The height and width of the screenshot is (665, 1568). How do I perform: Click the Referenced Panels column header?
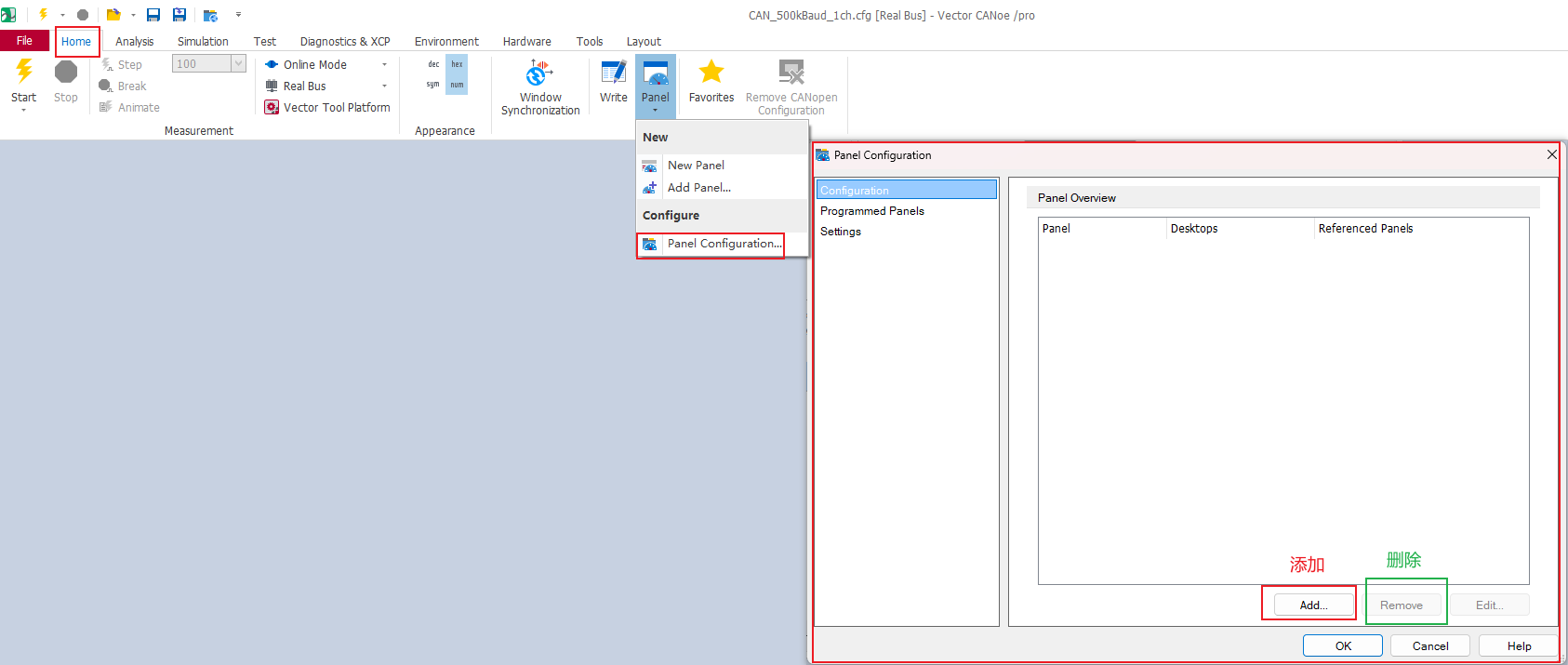point(1421,228)
